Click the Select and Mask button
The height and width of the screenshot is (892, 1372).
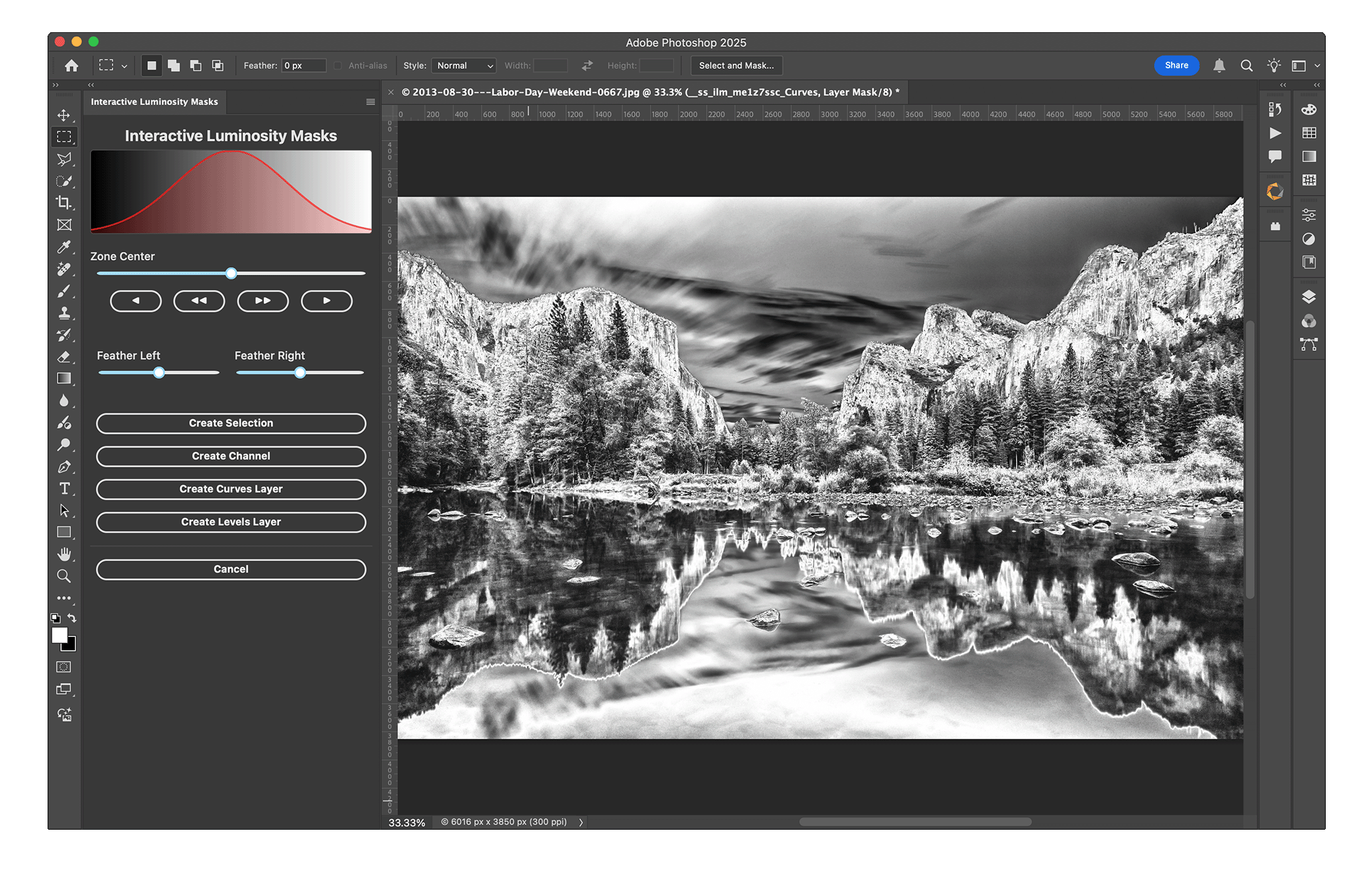click(x=736, y=66)
